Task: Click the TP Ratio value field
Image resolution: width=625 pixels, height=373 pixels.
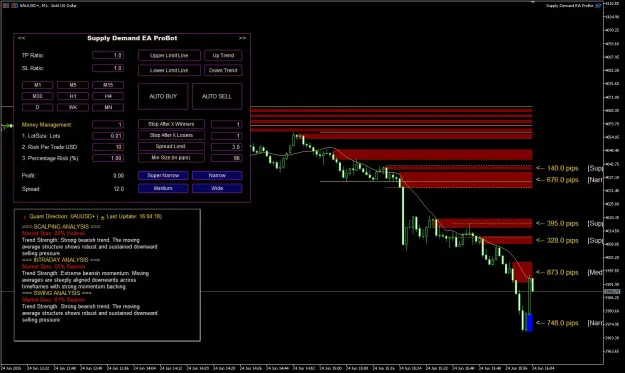Action: click(108, 55)
